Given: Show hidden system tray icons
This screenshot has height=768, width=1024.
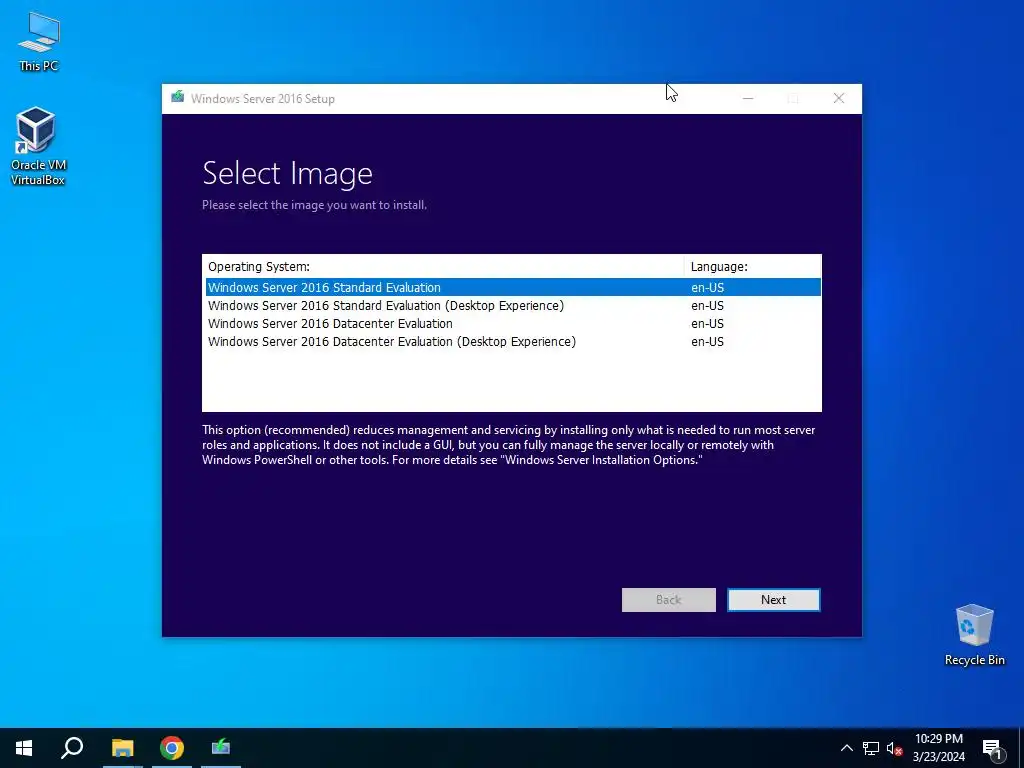Looking at the screenshot, I should click(846, 748).
